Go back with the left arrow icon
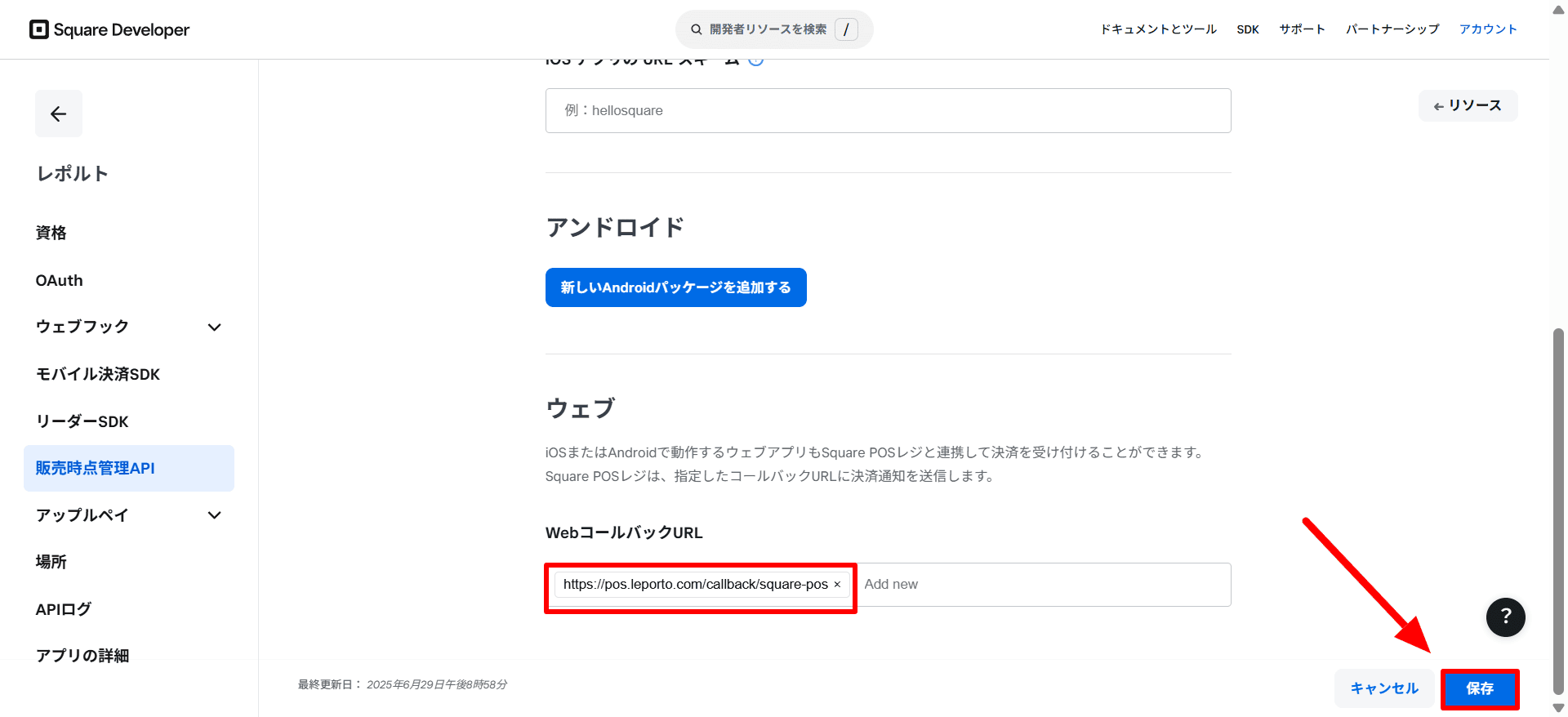The height and width of the screenshot is (717, 1568). tap(59, 114)
